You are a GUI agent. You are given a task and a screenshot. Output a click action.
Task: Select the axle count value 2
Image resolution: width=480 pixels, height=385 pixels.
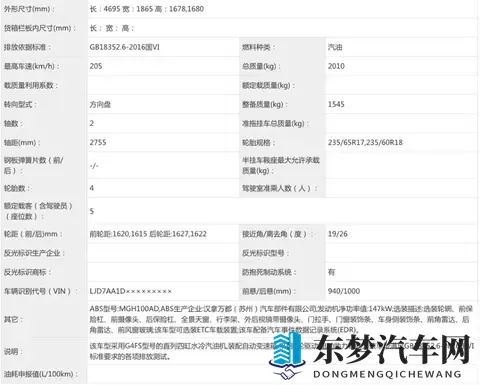click(x=92, y=123)
